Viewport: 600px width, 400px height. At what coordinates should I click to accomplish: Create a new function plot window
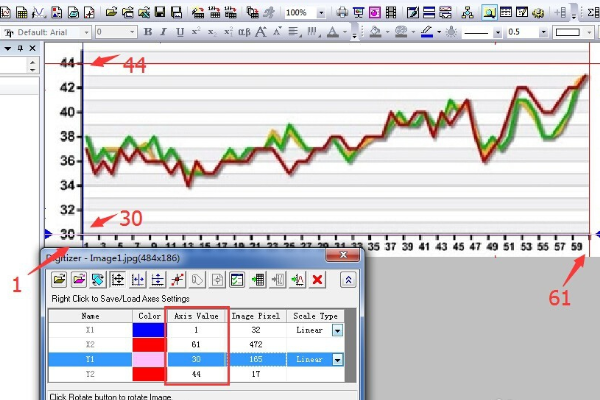click(x=39, y=12)
